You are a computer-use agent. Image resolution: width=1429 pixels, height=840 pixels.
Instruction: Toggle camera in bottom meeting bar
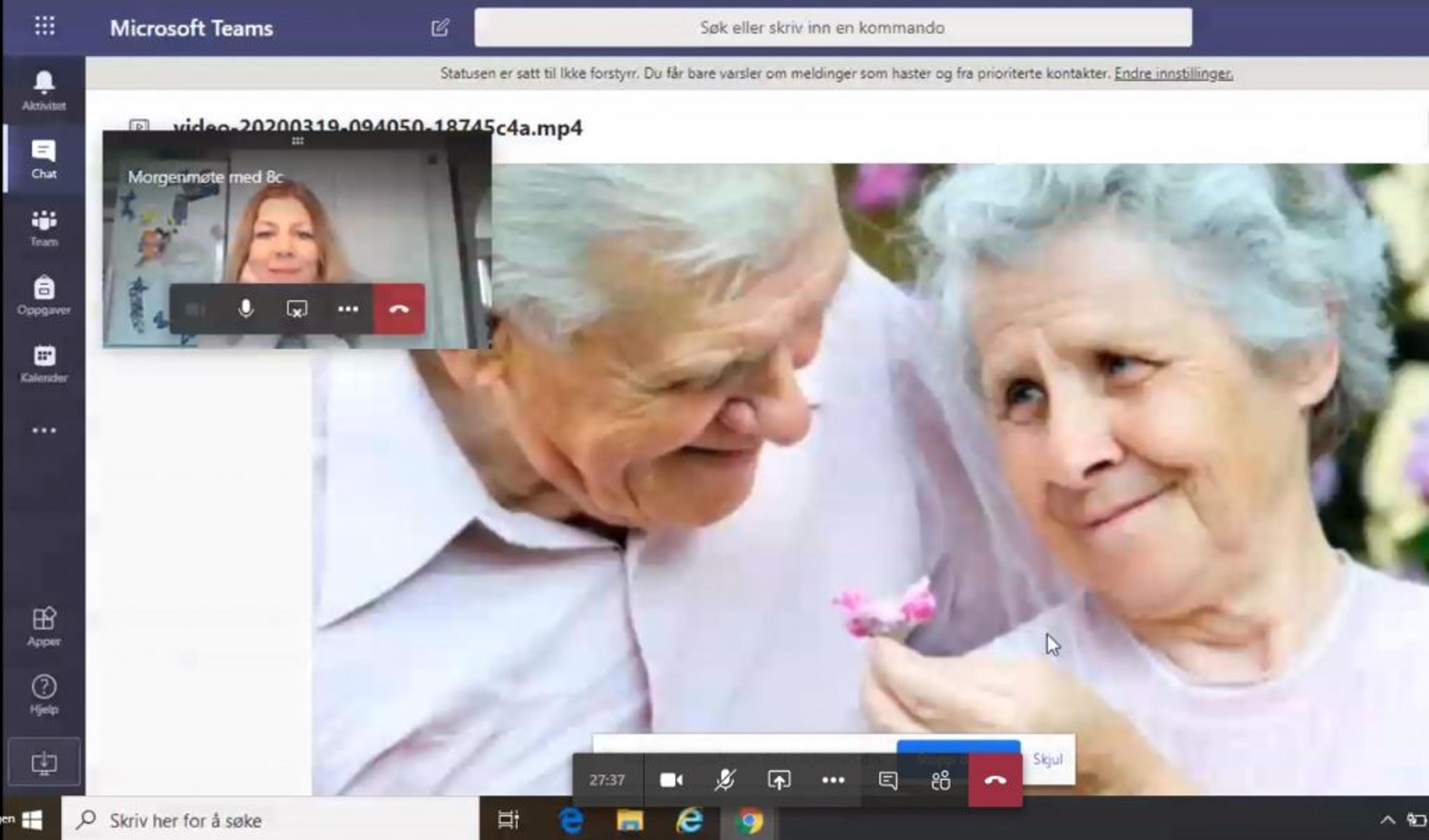point(671,780)
